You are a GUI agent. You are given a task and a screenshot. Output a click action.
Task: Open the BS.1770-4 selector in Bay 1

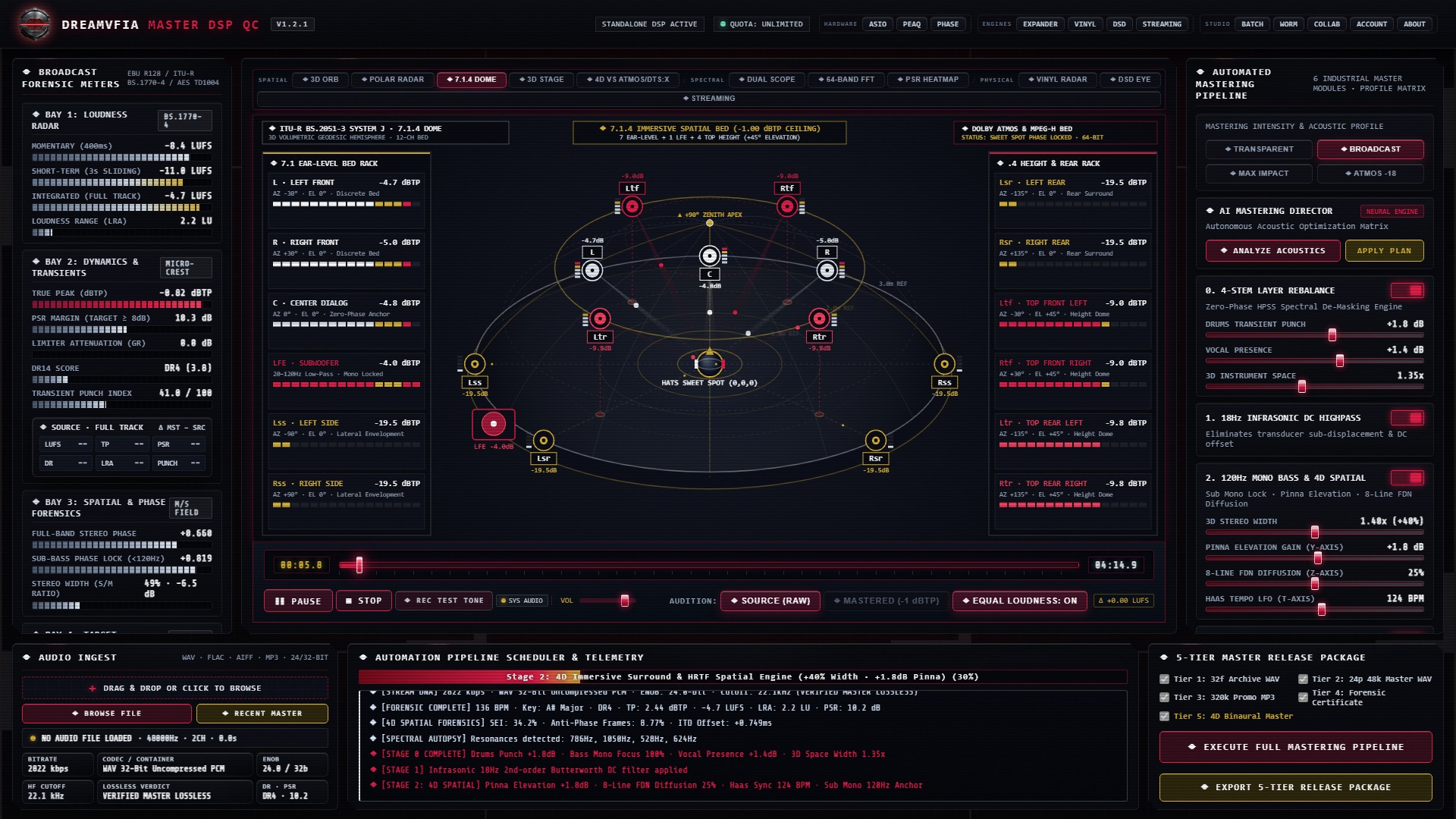coord(186,121)
